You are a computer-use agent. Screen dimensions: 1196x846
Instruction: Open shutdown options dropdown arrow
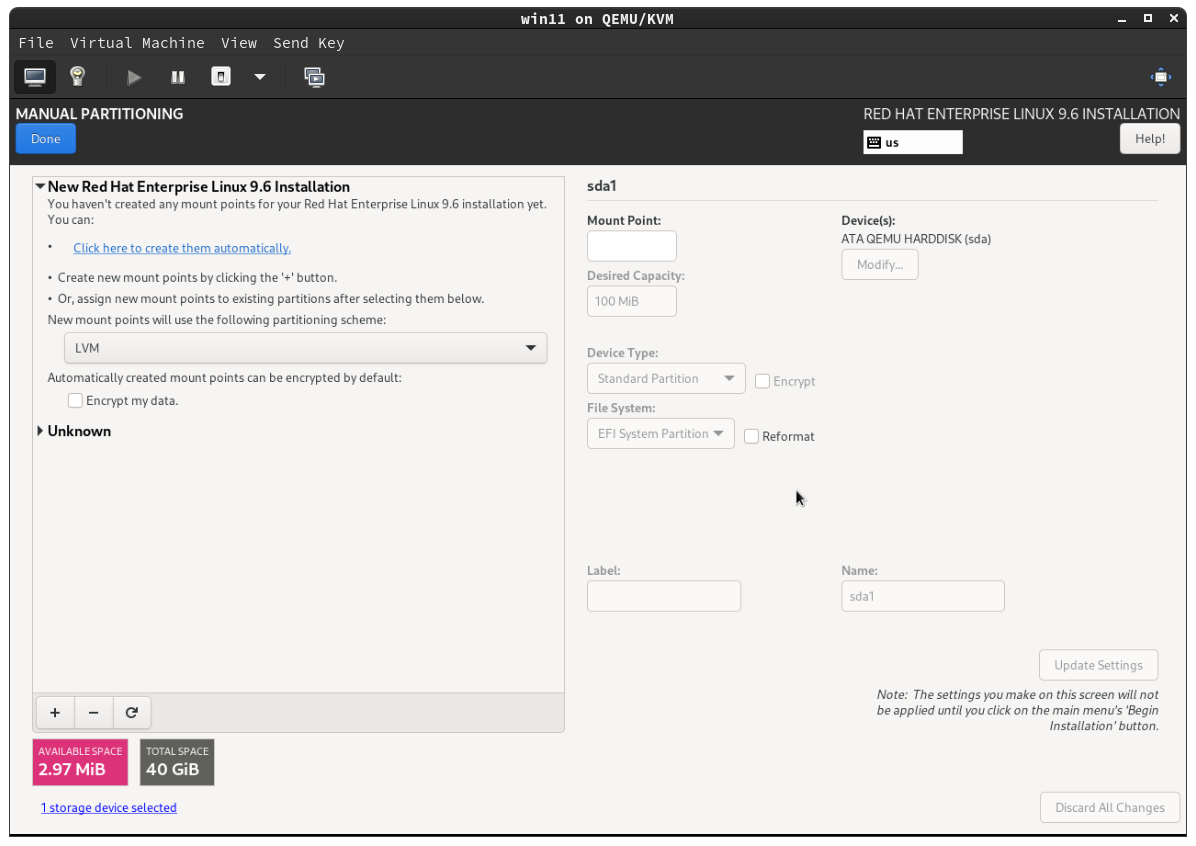coord(260,77)
